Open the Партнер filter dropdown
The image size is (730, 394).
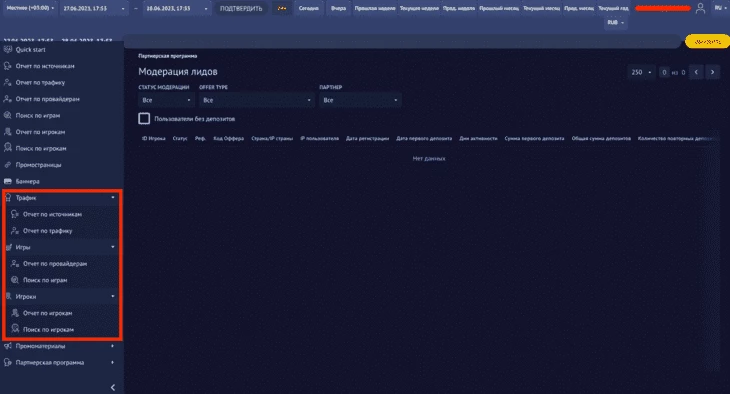click(360, 100)
